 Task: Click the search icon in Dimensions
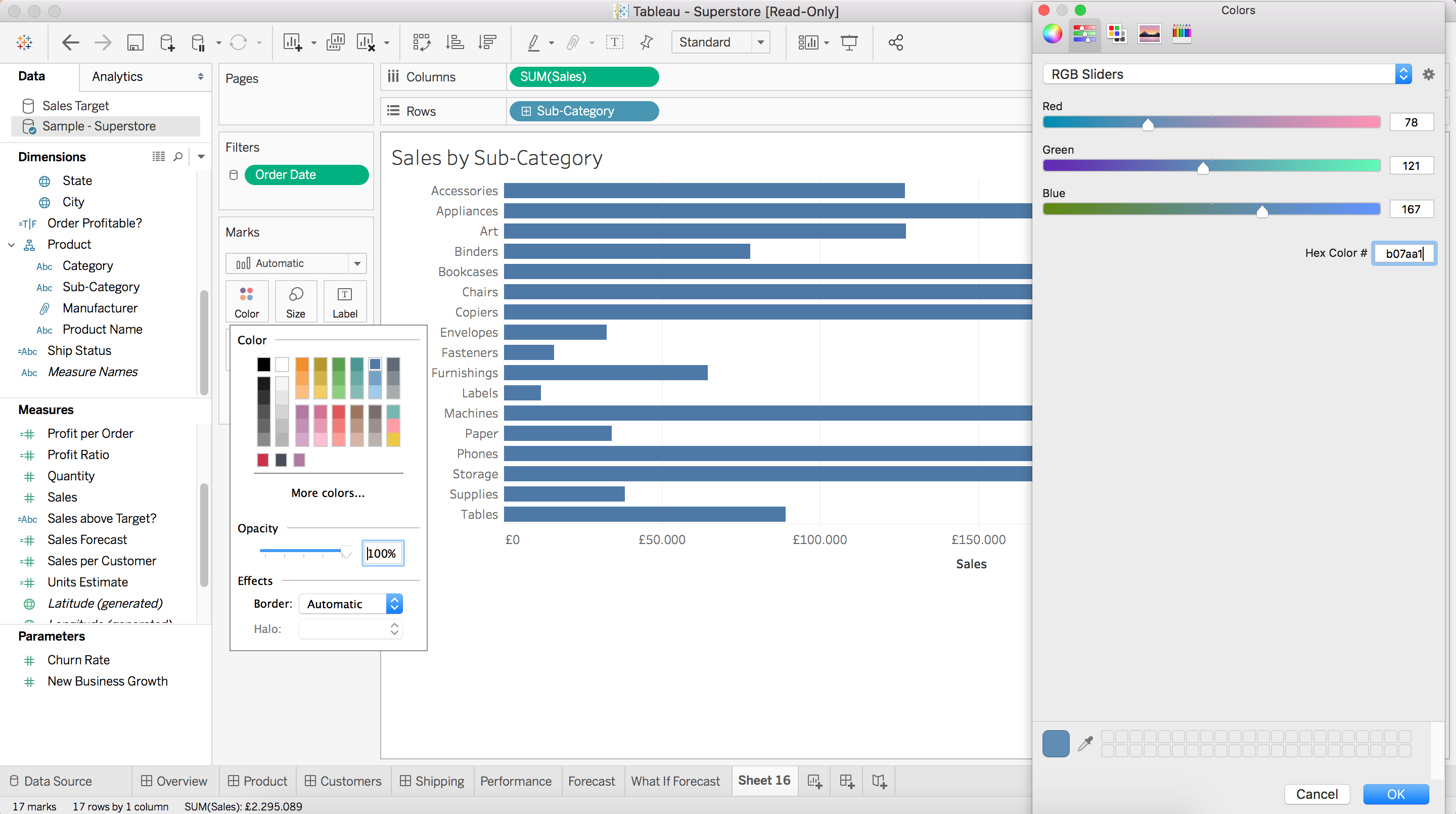tap(178, 157)
